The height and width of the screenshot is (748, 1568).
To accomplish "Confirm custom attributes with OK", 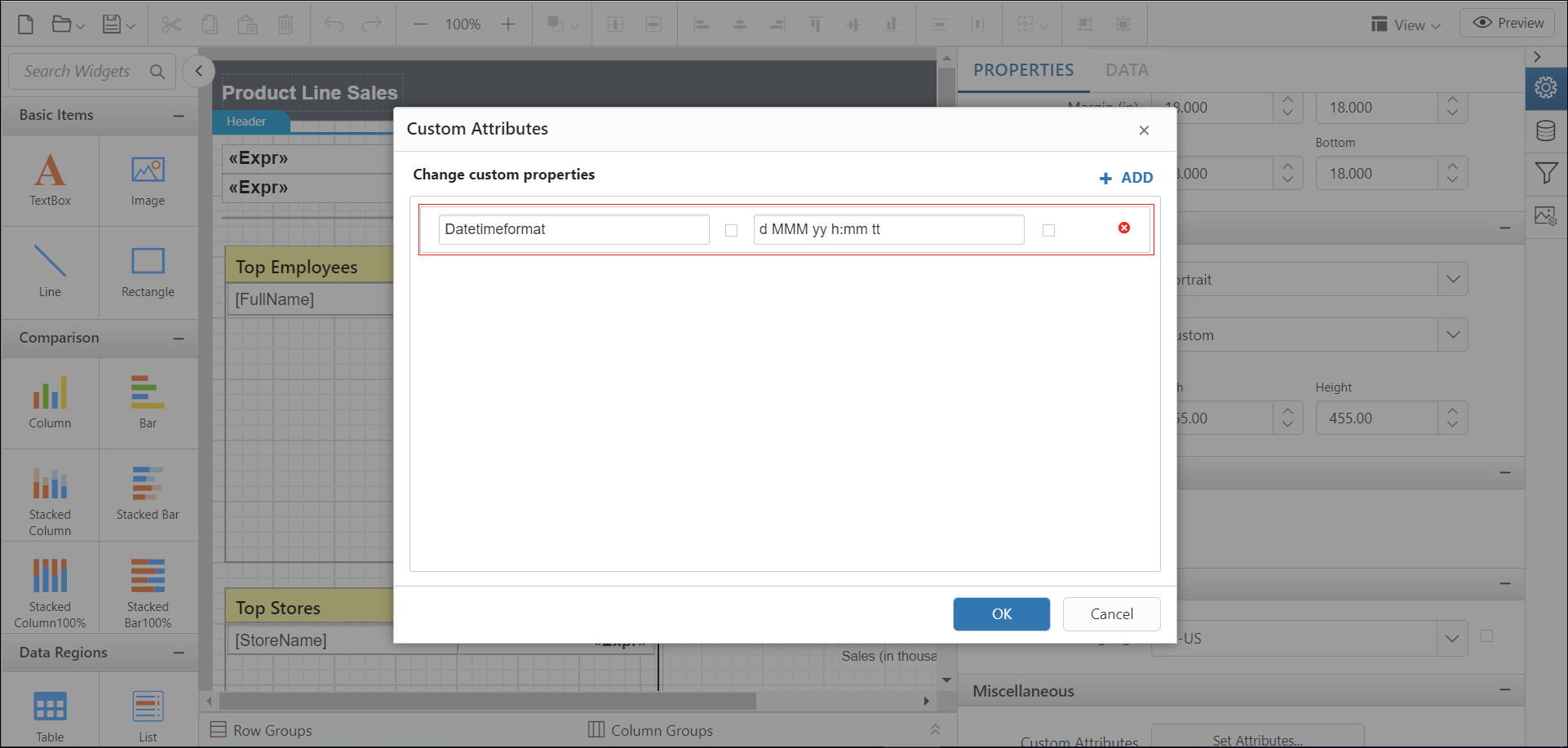I will point(1001,614).
